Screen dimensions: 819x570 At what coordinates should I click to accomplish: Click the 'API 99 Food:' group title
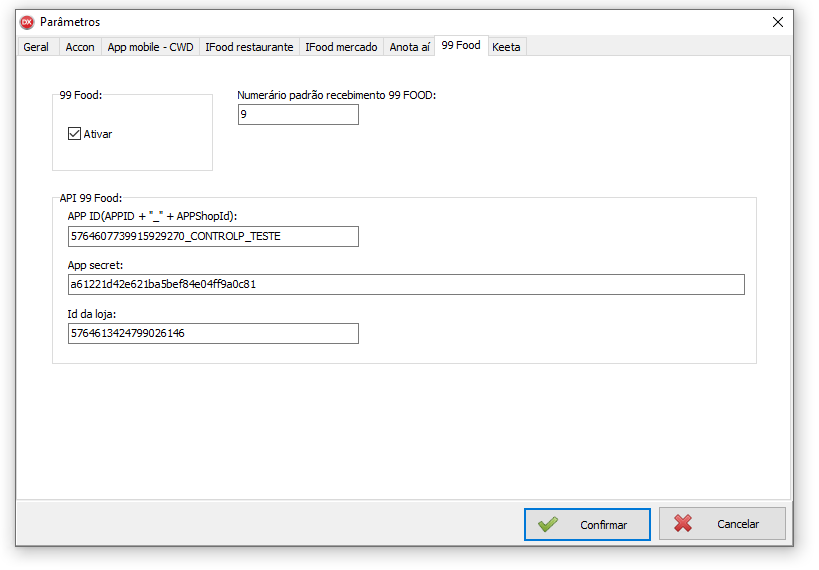pyautogui.click(x=90, y=198)
